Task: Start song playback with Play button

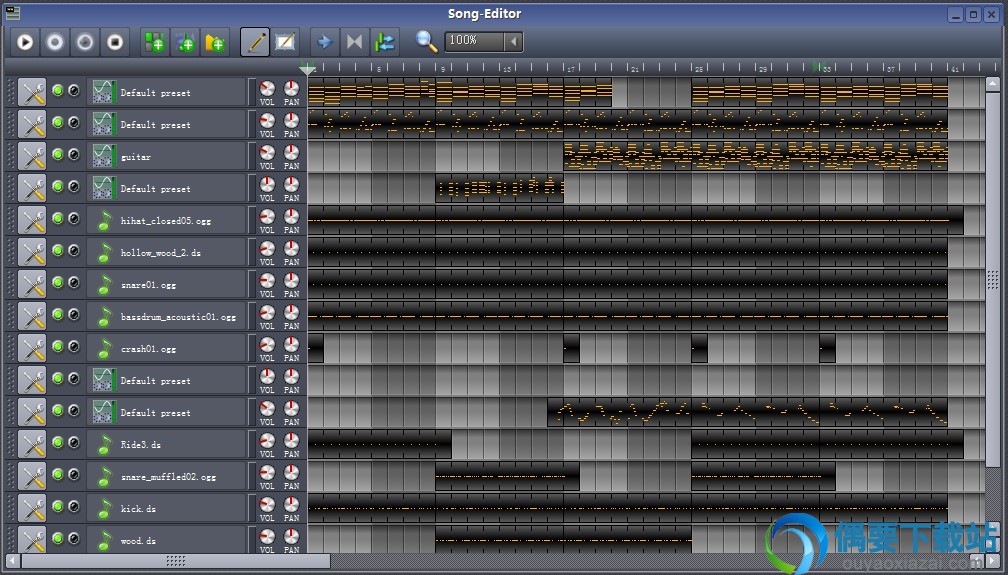Action: pos(25,42)
